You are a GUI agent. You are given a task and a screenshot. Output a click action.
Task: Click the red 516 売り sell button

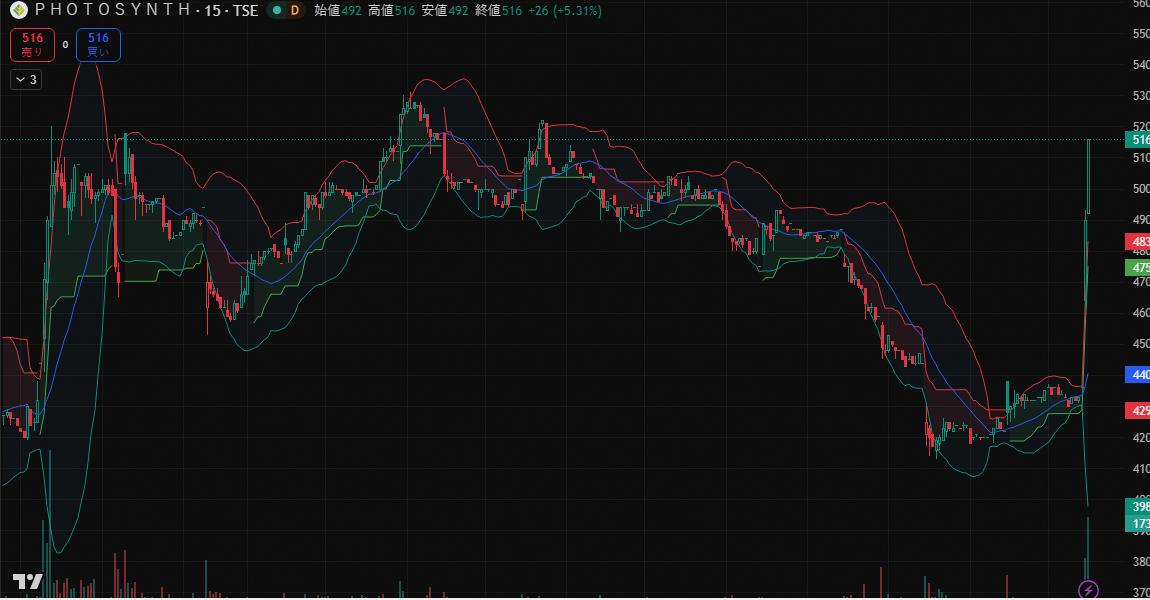point(32,45)
